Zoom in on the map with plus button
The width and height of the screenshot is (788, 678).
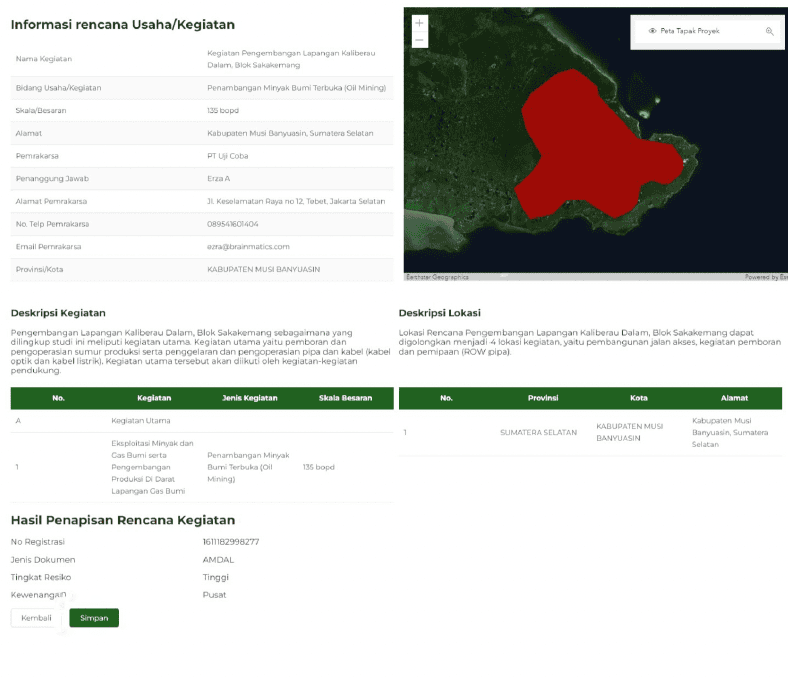click(419, 23)
